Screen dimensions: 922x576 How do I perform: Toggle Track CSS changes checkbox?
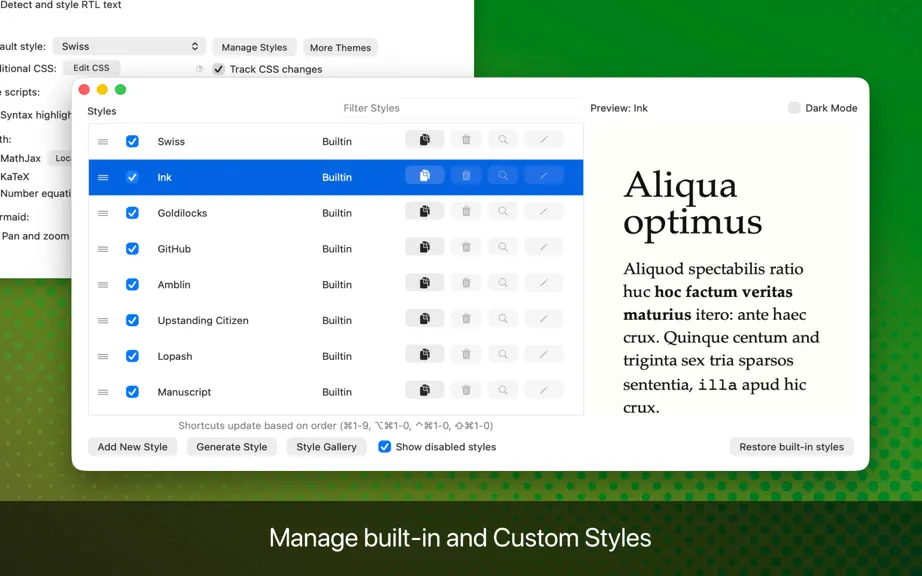tap(219, 69)
